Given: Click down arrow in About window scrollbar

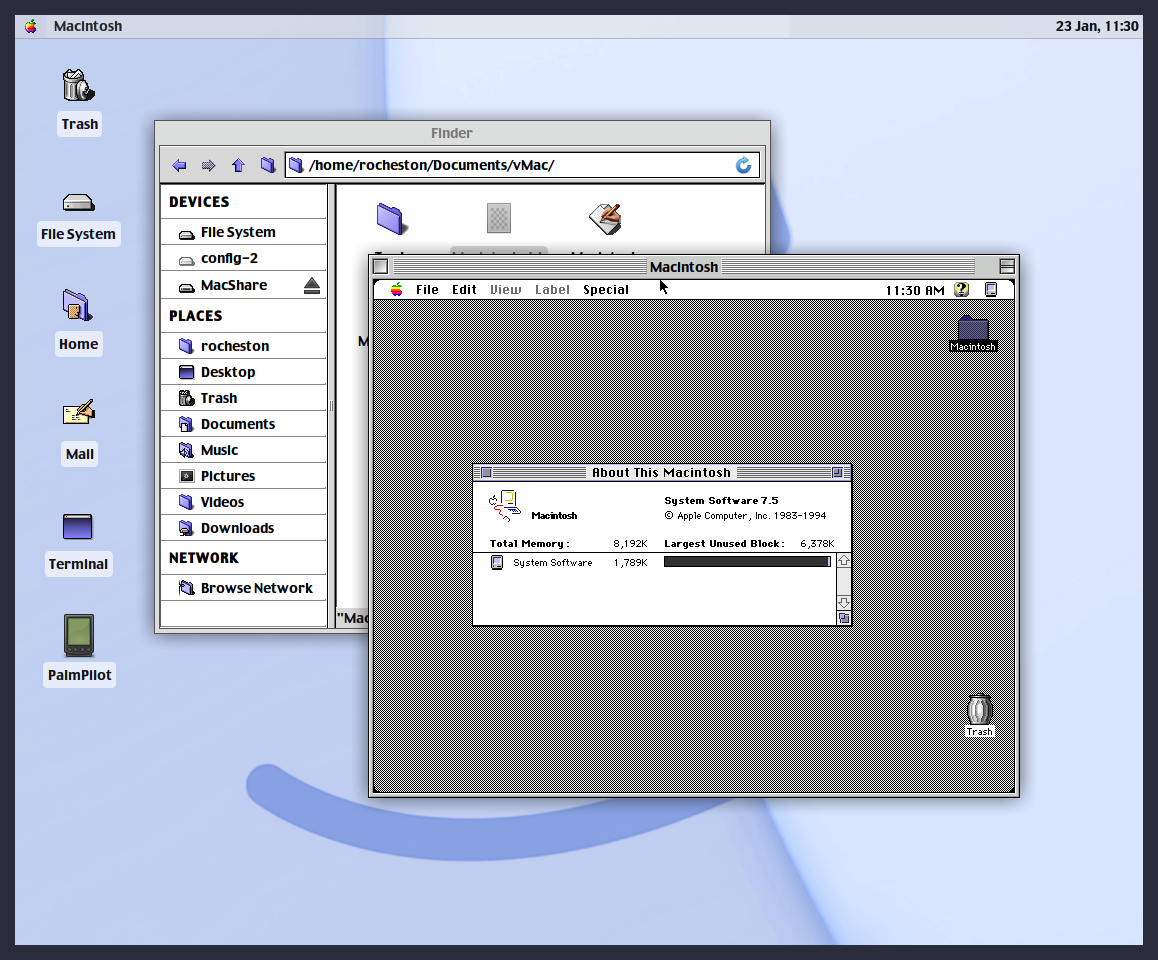Looking at the screenshot, I should [x=843, y=603].
